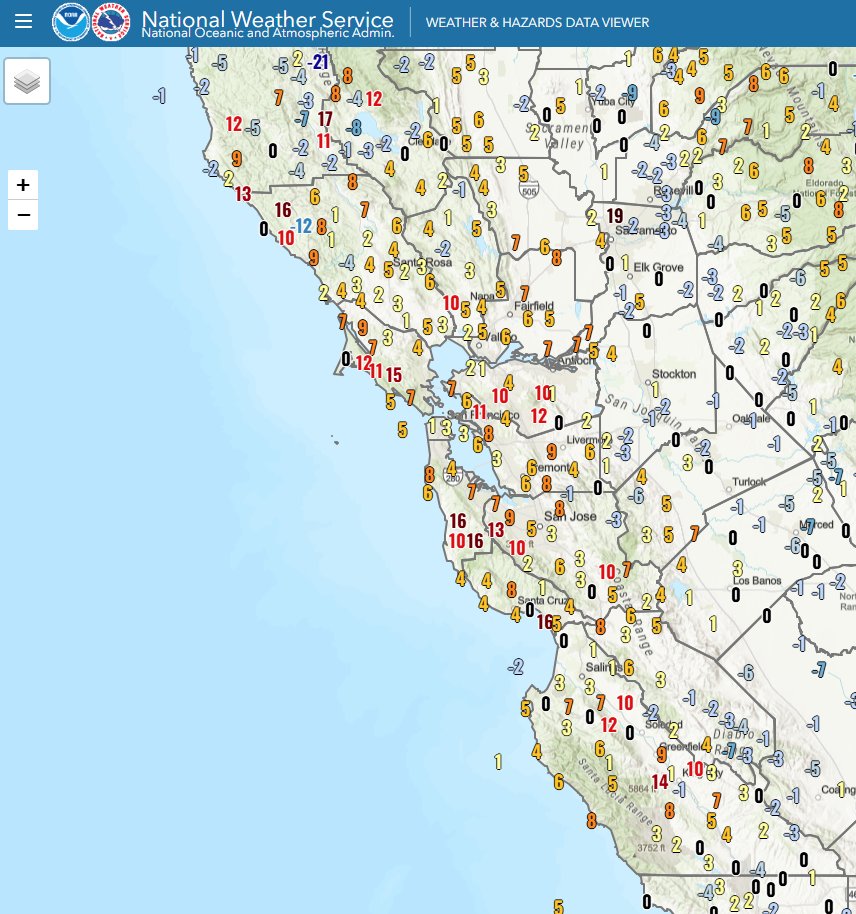The height and width of the screenshot is (914, 856).
Task: Click the NOAA logo
Action: [71, 22]
